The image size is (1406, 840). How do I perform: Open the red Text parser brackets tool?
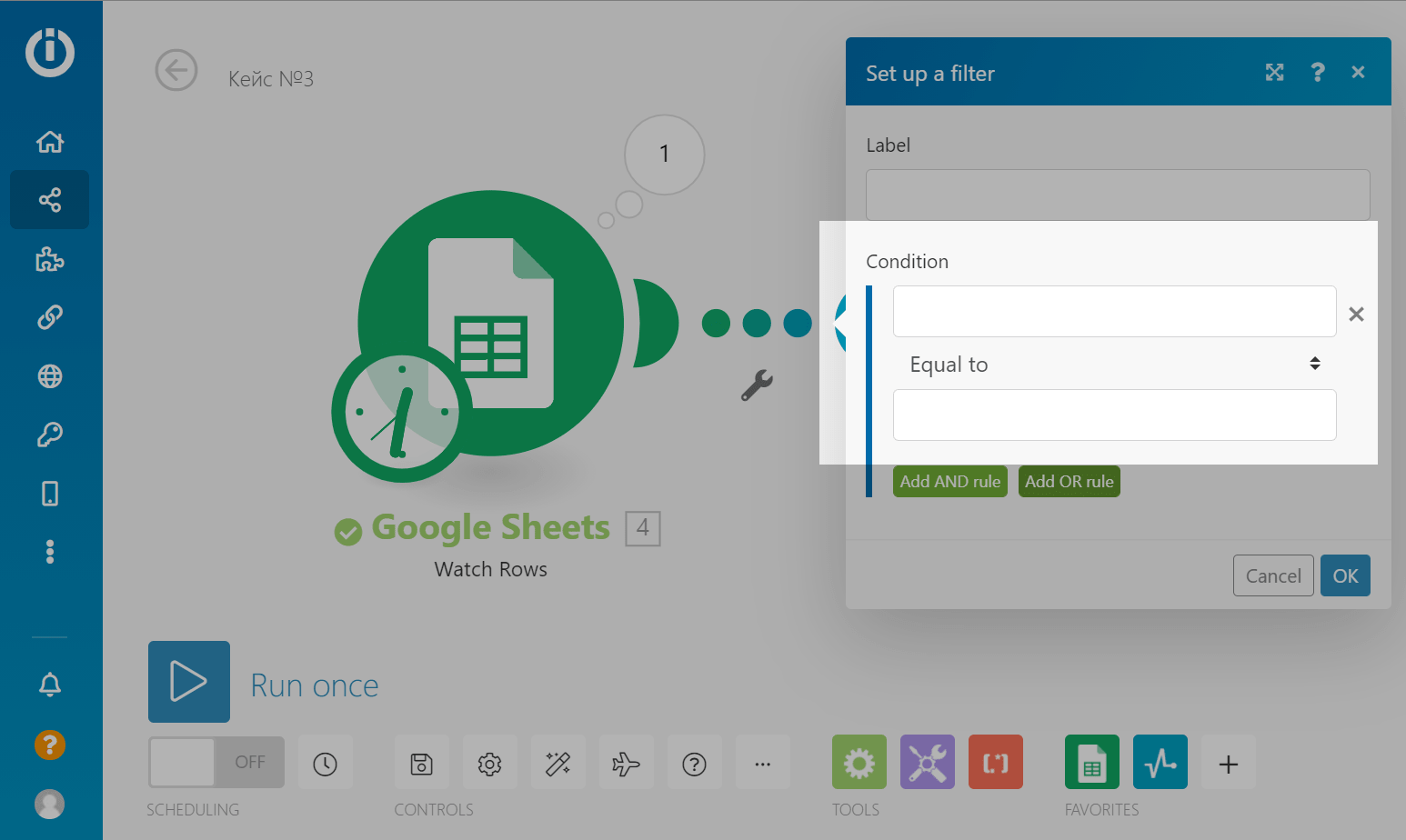(996, 762)
